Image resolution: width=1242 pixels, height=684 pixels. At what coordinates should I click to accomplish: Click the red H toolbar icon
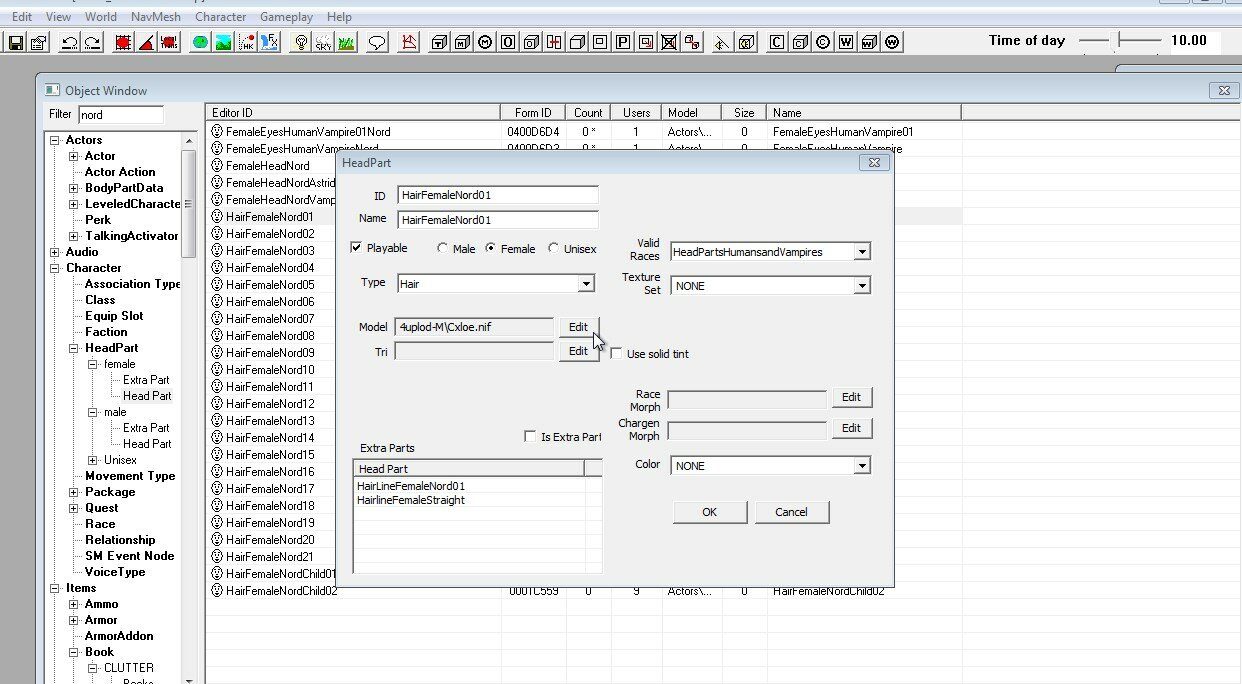point(554,43)
